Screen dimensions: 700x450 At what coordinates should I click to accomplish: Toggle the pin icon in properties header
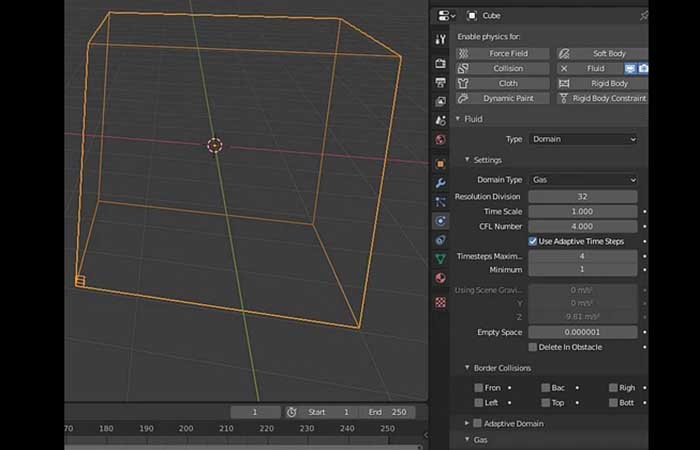click(643, 16)
